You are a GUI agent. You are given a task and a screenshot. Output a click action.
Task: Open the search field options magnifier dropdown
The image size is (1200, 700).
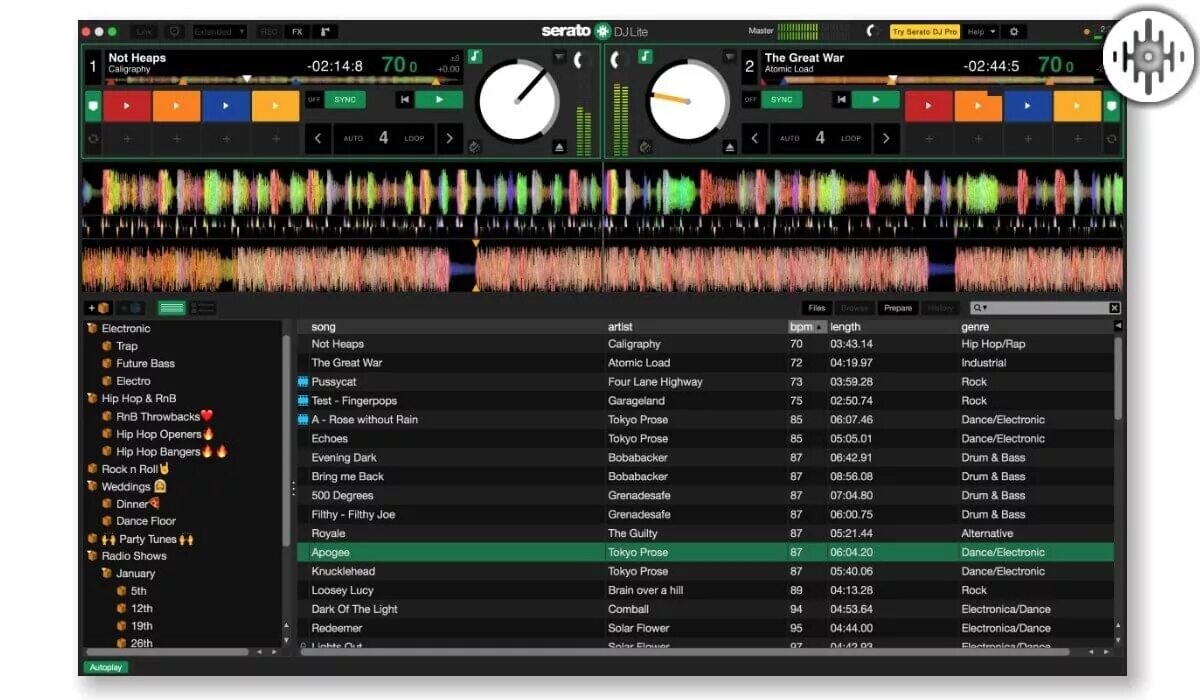tap(981, 308)
